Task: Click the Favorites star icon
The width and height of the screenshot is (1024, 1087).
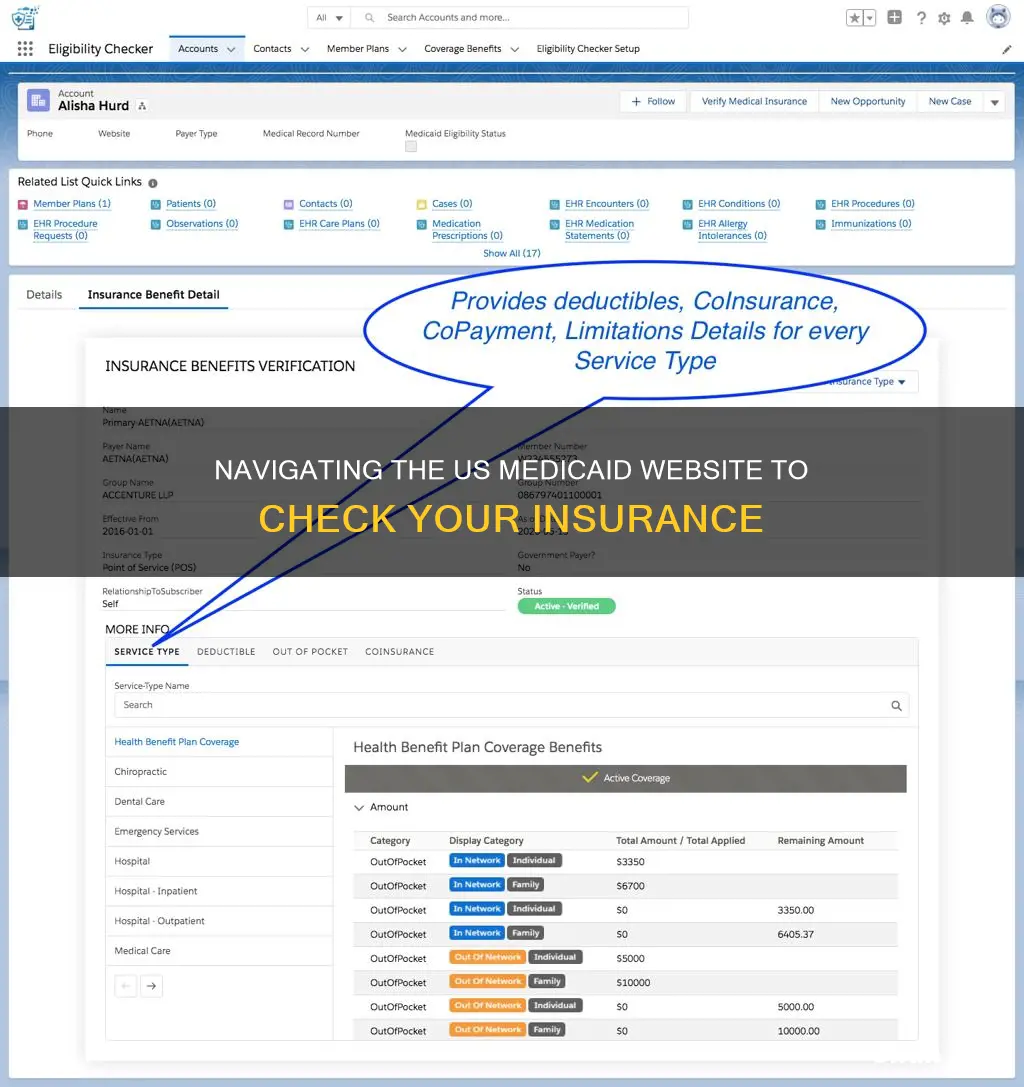Action: (854, 18)
